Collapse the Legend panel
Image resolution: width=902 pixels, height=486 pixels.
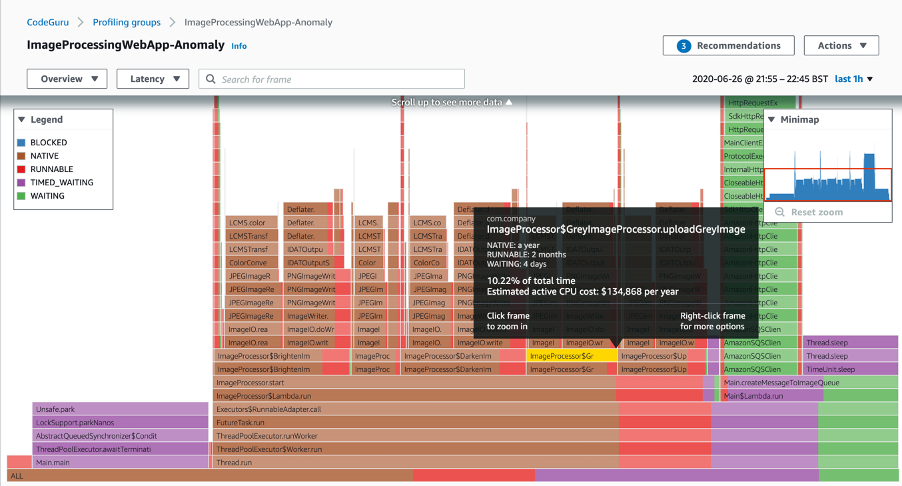(x=22, y=119)
